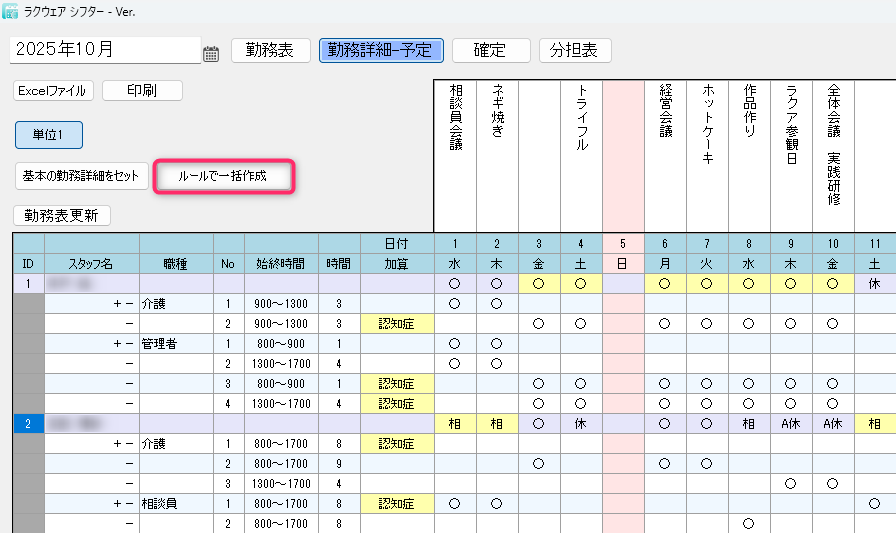Toggle the day 1 circle in staff 1's 介護 No 1 row
This screenshot has width=896, height=533.
(x=455, y=303)
